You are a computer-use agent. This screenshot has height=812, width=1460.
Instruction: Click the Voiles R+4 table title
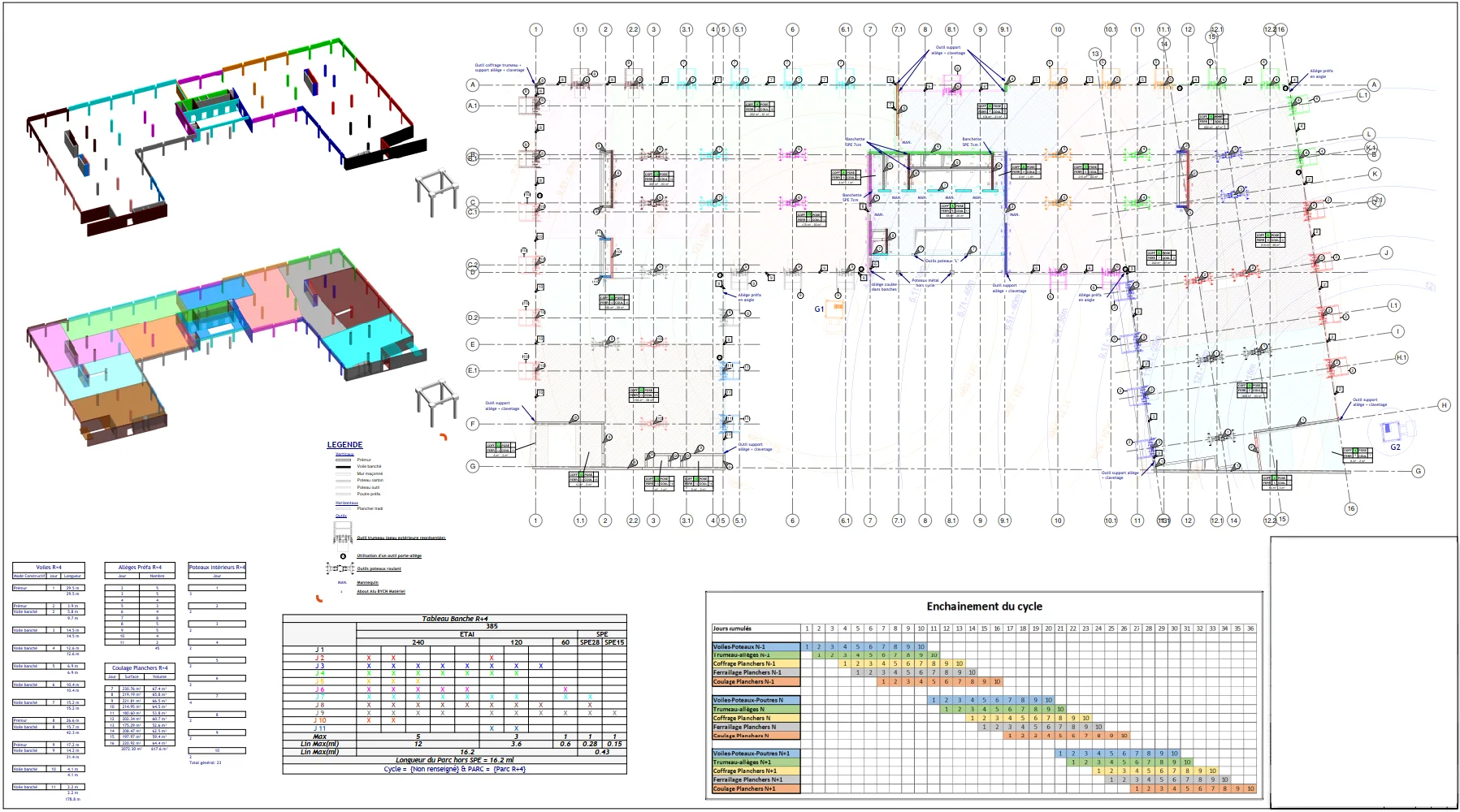pos(49,568)
